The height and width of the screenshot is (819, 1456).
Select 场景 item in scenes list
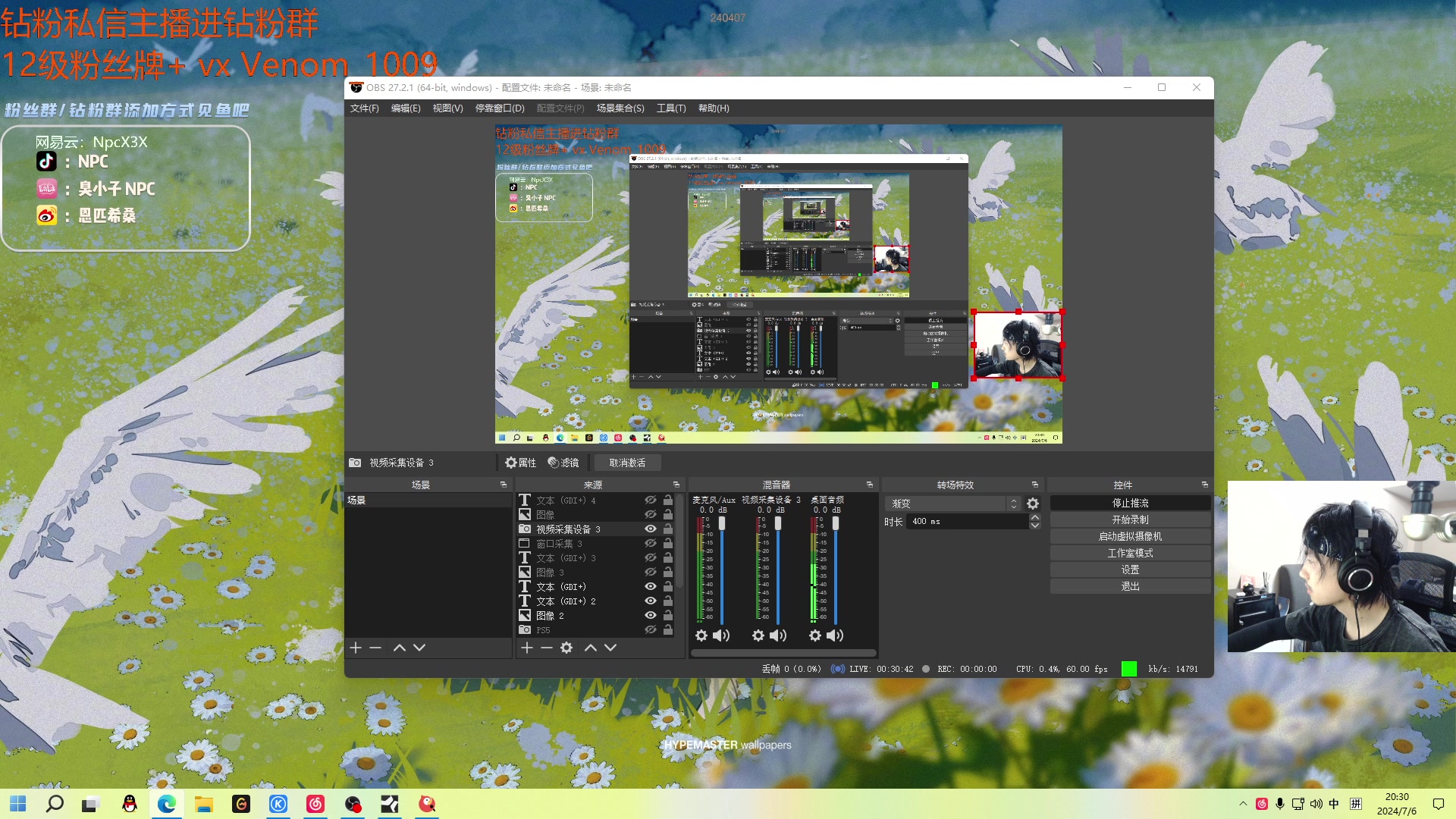pyautogui.click(x=428, y=500)
